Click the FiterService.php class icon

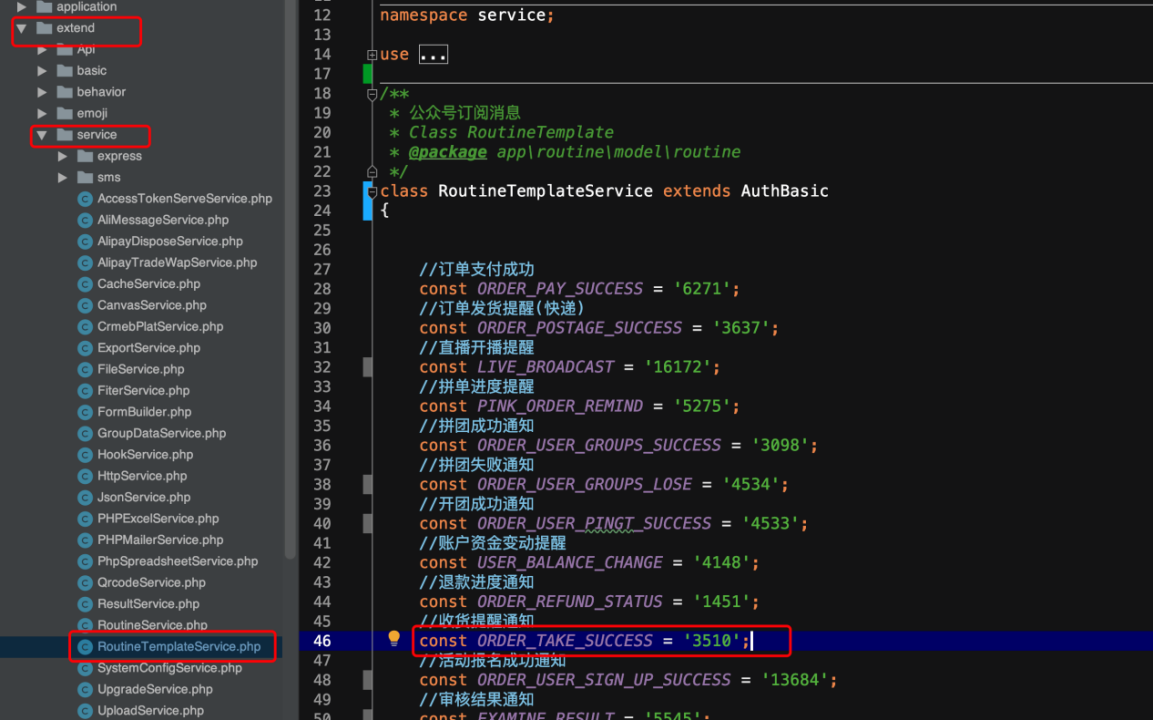[85, 391]
